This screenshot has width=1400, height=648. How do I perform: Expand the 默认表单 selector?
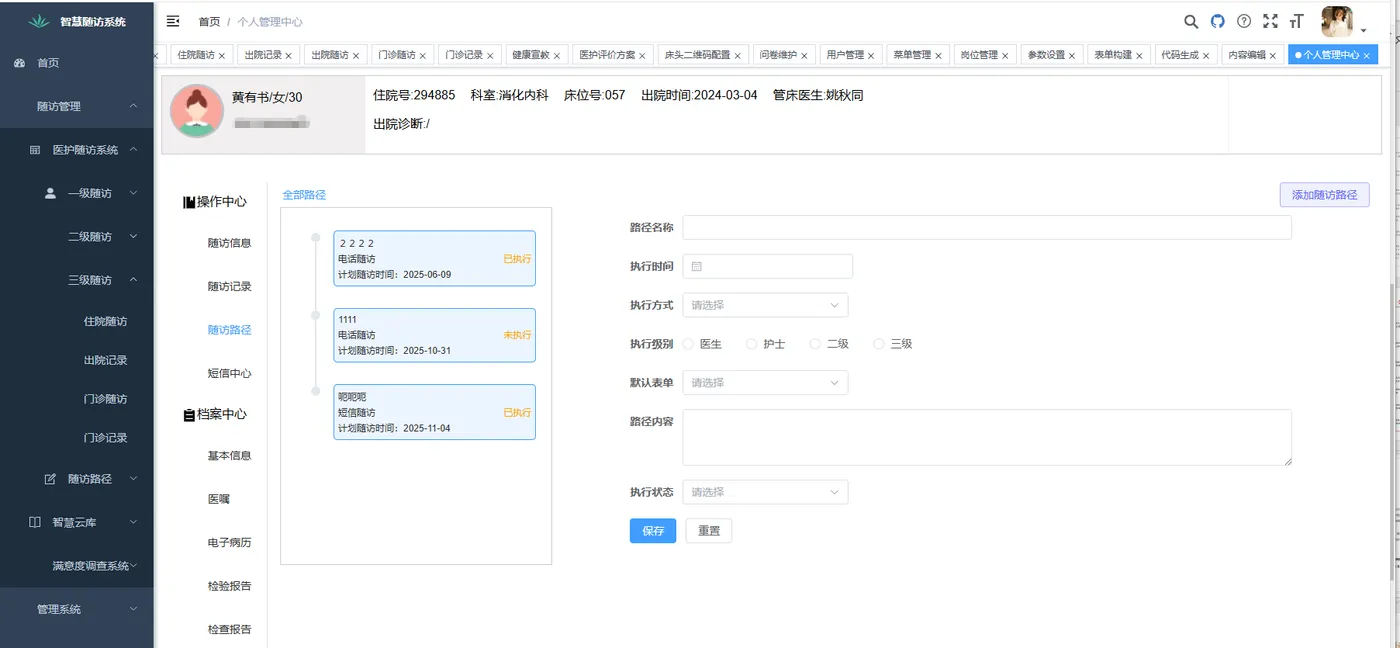[765, 382]
